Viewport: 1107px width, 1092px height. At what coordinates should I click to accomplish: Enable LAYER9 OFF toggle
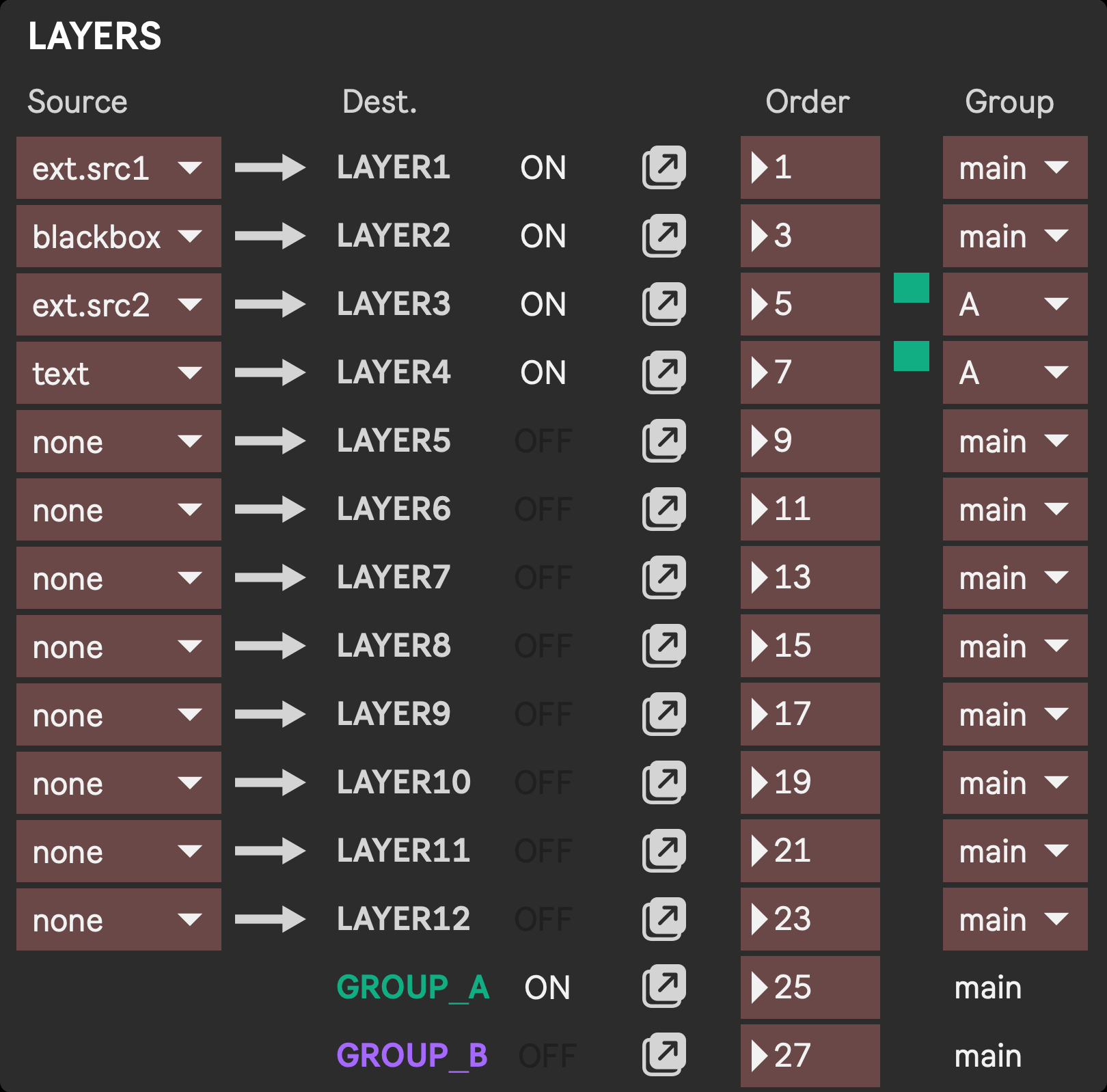click(x=543, y=715)
